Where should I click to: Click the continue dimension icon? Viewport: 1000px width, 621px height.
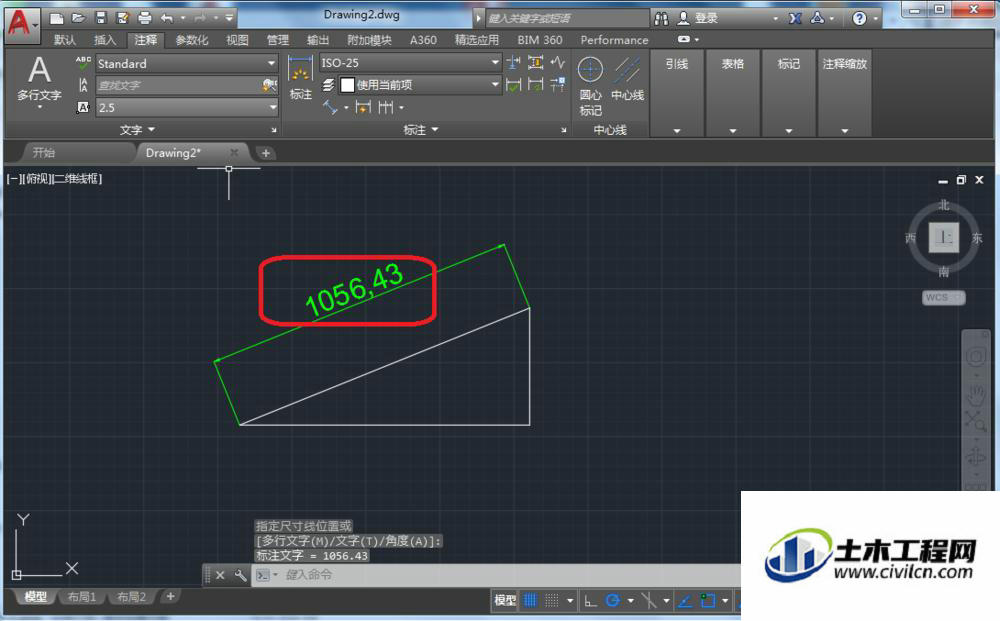[x=386, y=107]
